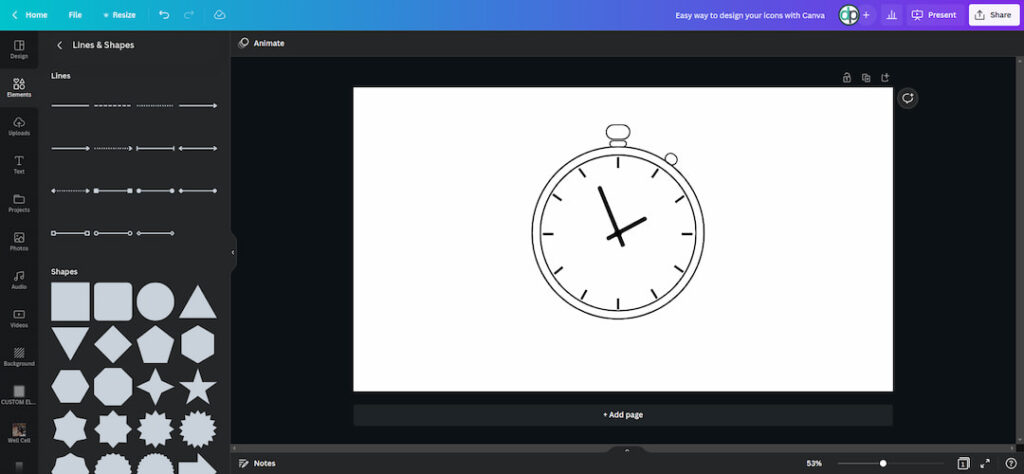Screen dimensions: 1024x474
Task: Insert the single arrow line in first row
Action: point(197,105)
